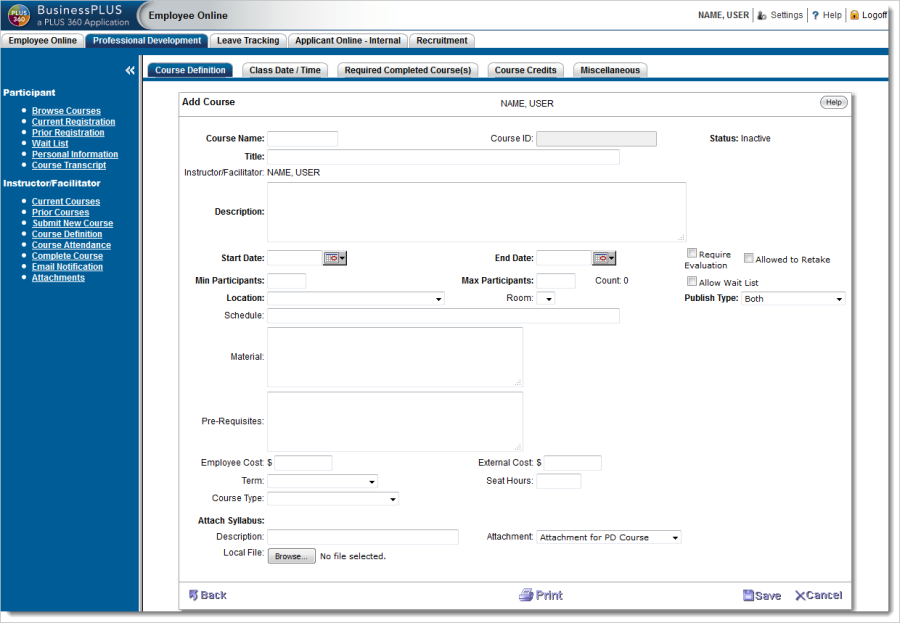Open the End Date calendar picker

(603, 258)
